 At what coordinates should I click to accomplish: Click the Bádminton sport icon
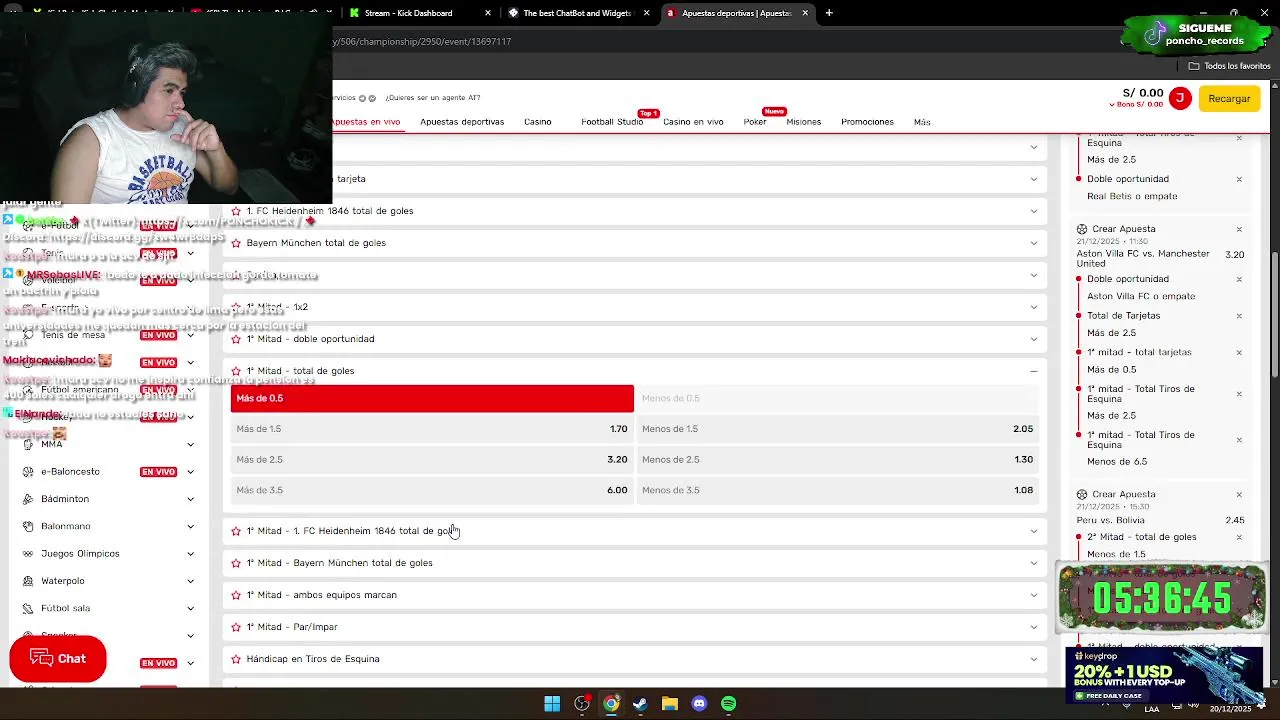(x=28, y=499)
